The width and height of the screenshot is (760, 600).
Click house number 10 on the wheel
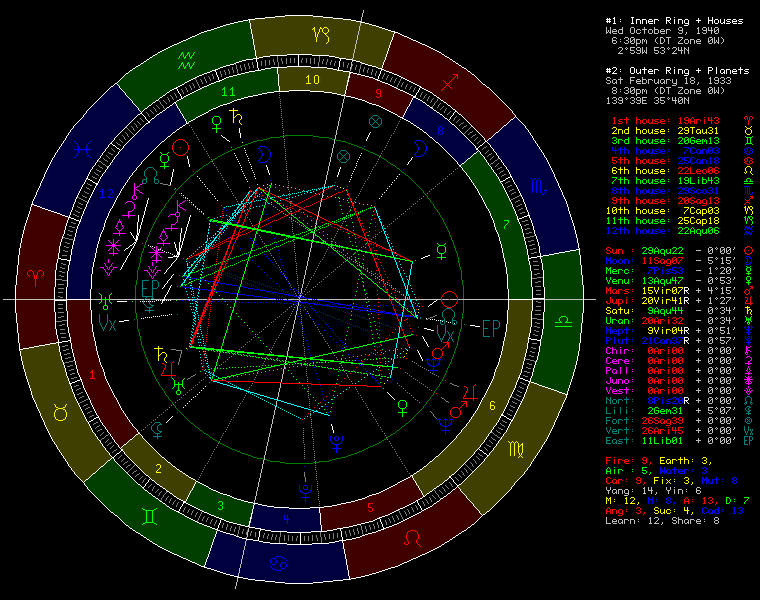[313, 79]
